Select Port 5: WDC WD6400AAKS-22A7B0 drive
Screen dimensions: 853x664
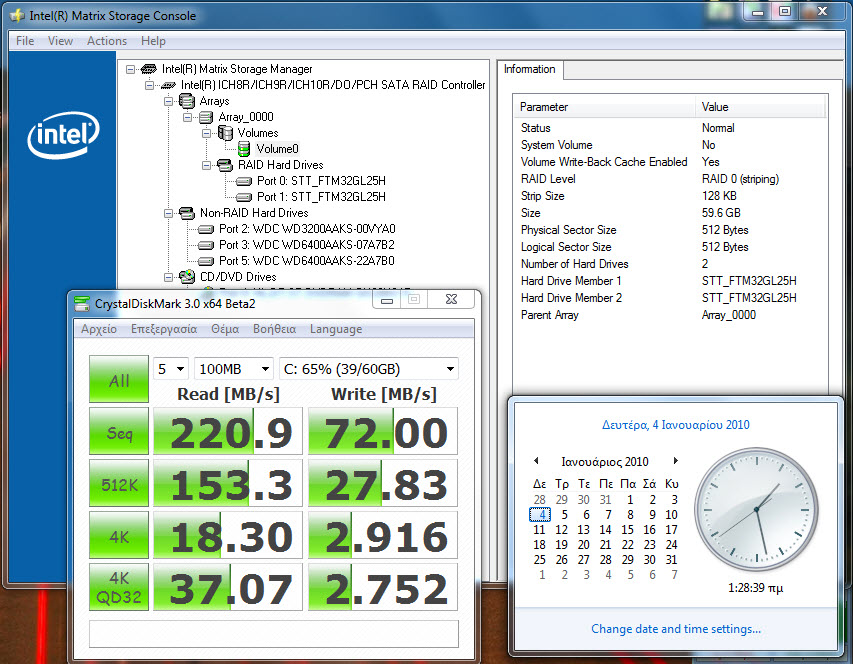(x=307, y=261)
